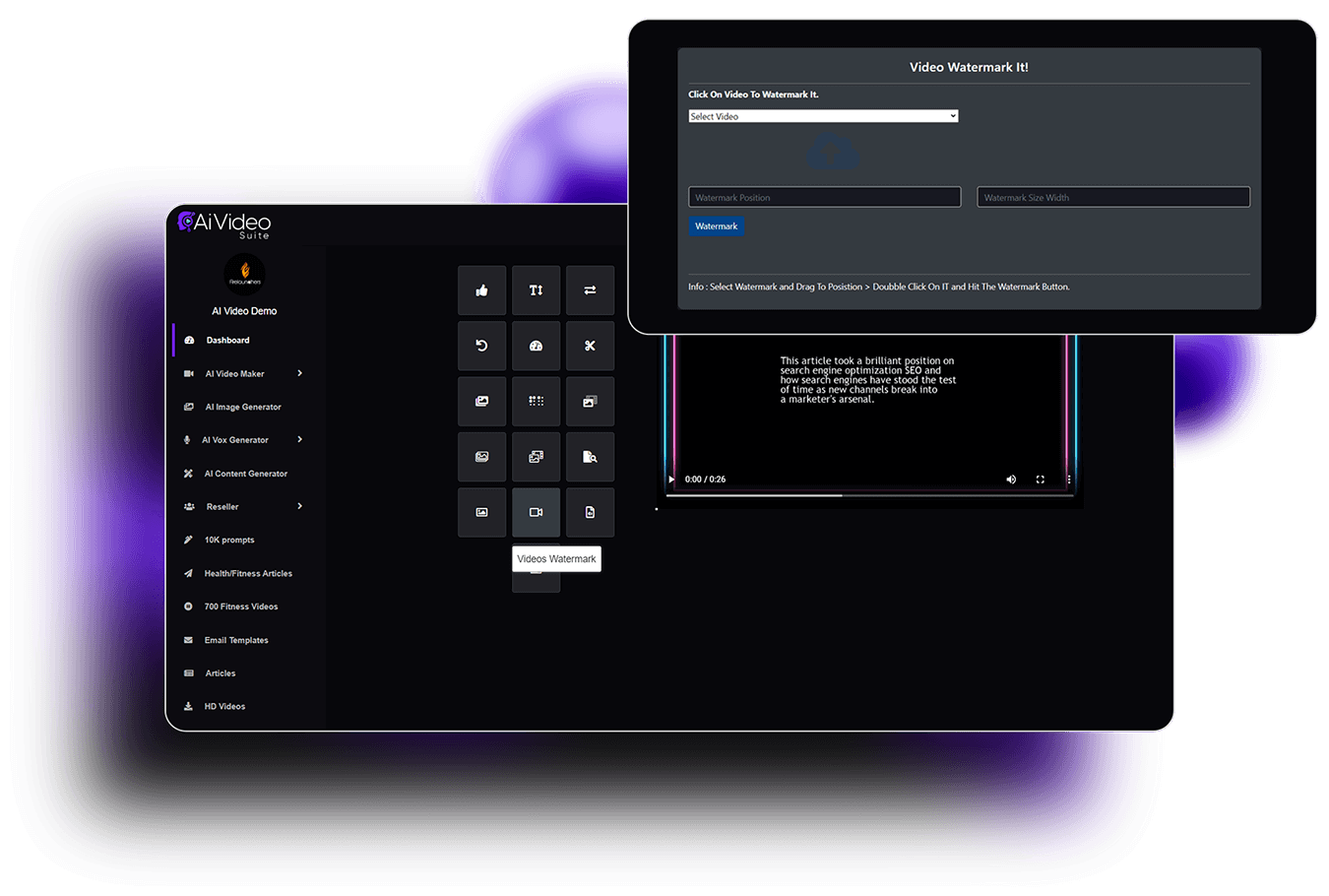
Task: Mute the video with speaker icon
Action: (x=1011, y=480)
